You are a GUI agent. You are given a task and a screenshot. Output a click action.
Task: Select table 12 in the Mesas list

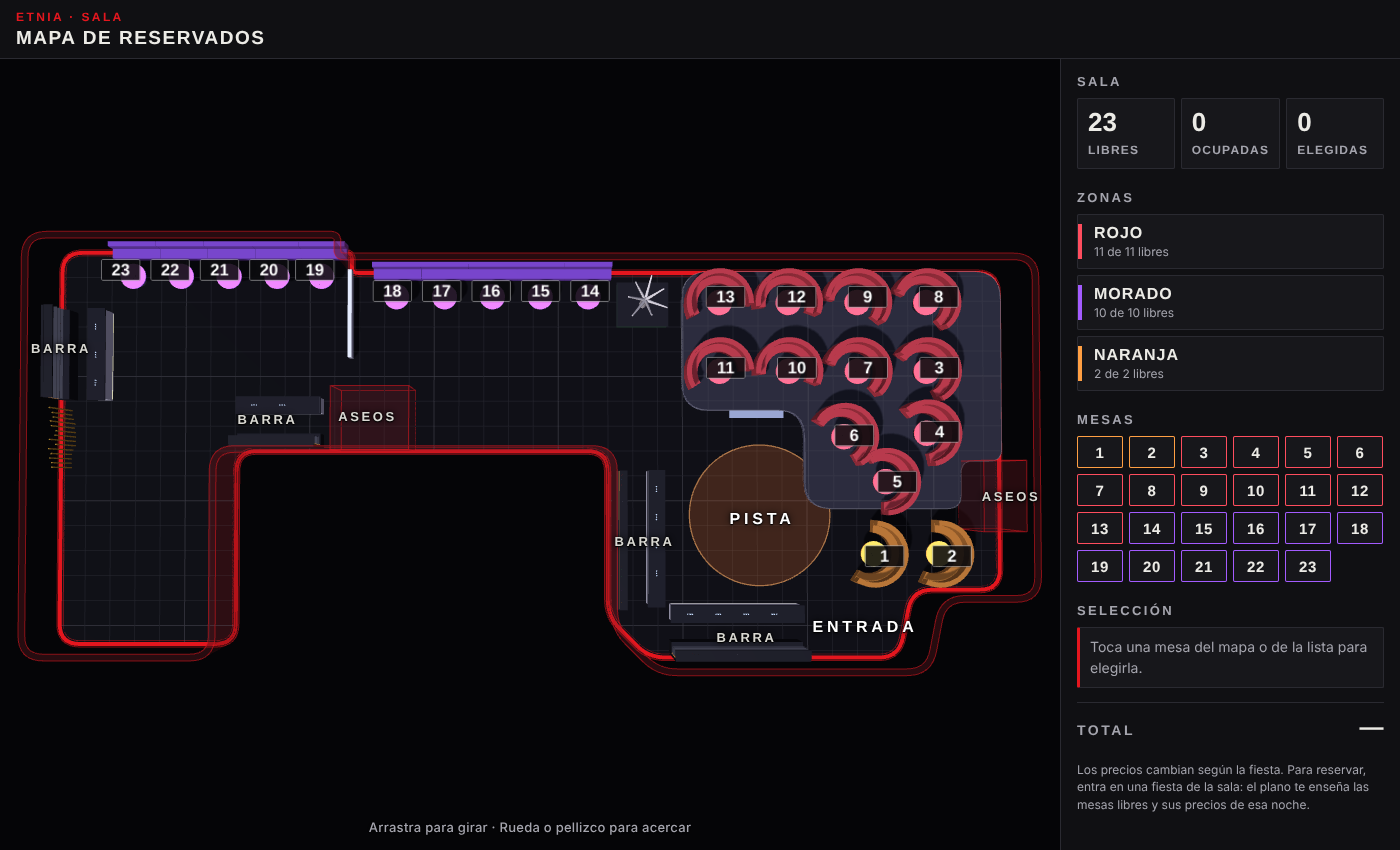(x=1360, y=490)
